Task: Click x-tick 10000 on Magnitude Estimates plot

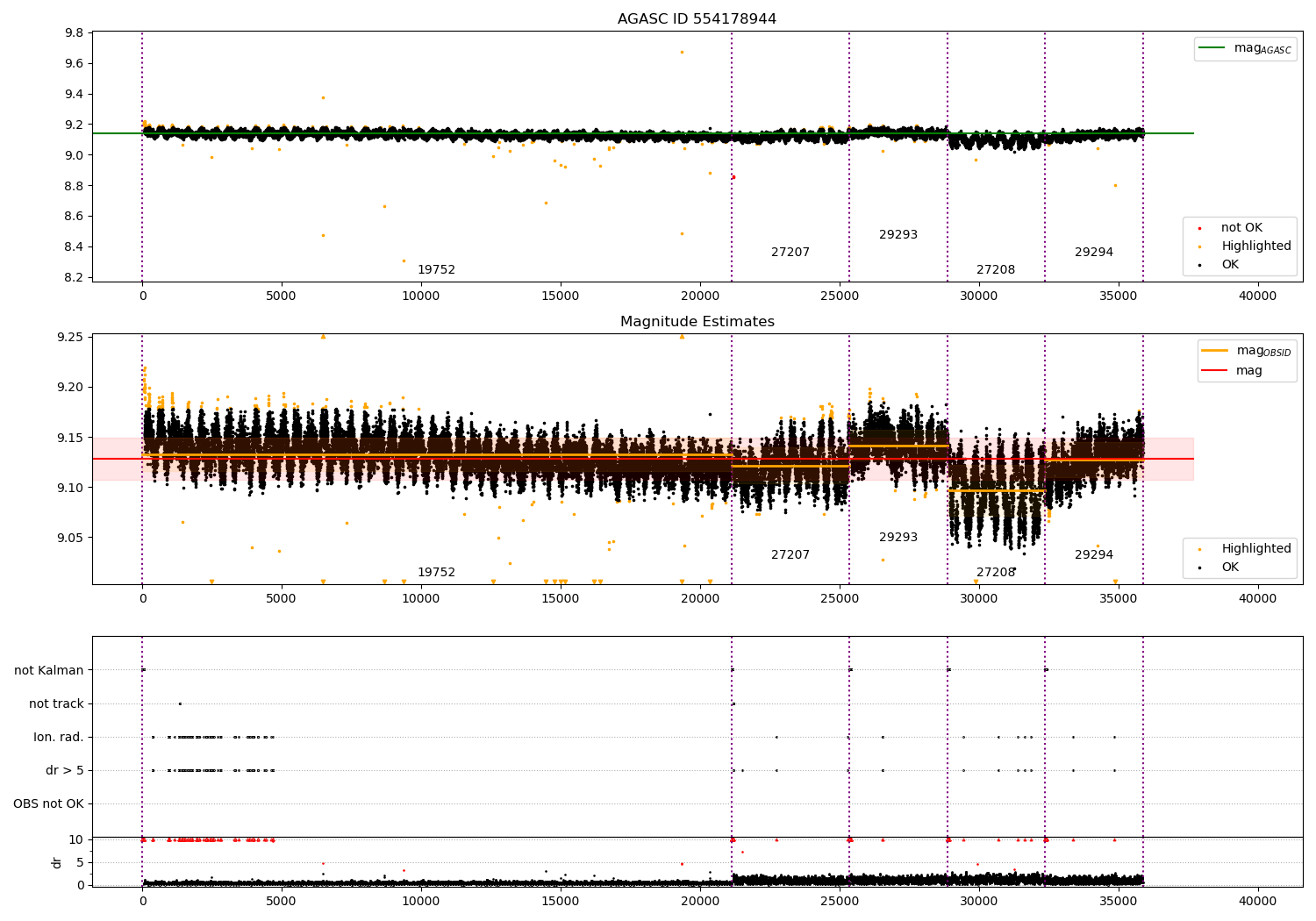Action: (x=421, y=599)
